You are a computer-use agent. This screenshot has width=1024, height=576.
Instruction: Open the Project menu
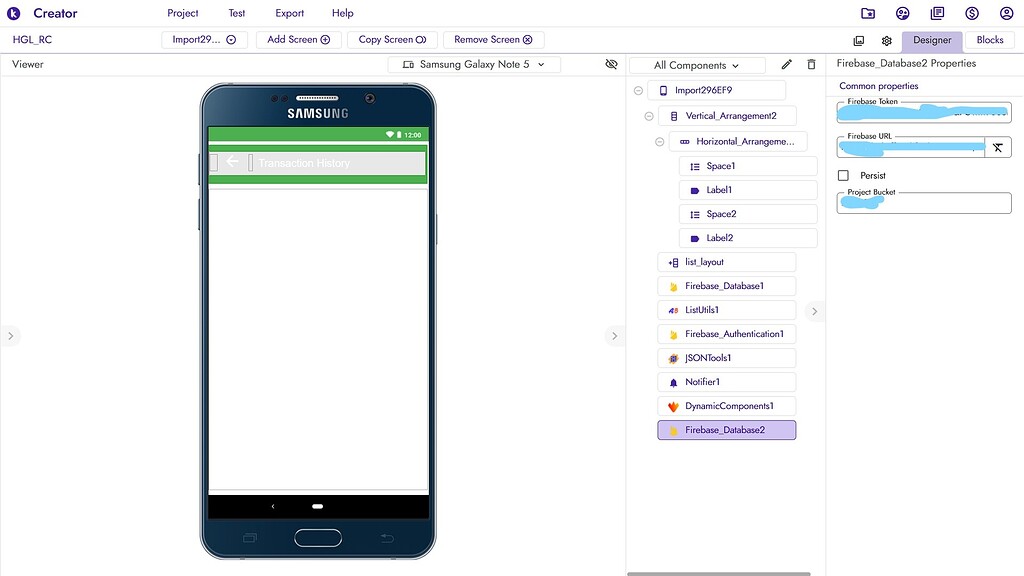182,13
